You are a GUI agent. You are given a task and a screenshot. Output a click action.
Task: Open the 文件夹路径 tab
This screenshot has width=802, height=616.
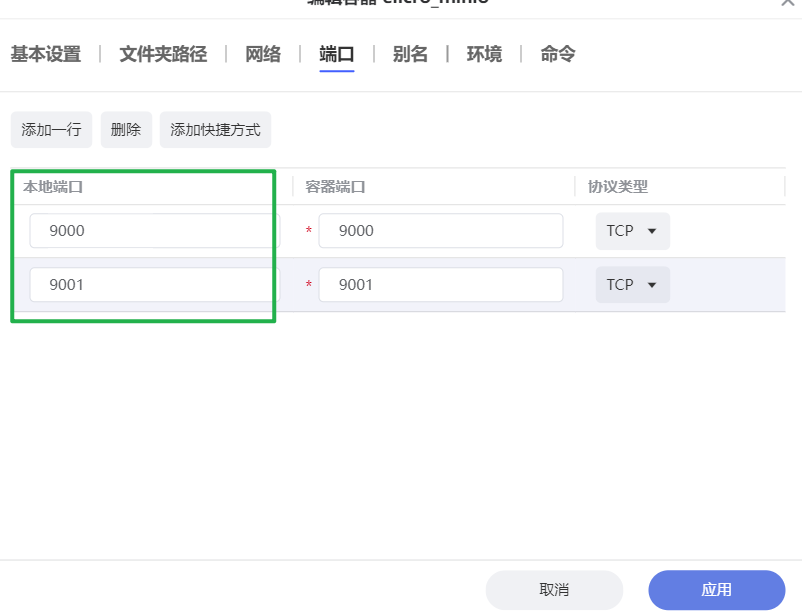(x=161, y=54)
